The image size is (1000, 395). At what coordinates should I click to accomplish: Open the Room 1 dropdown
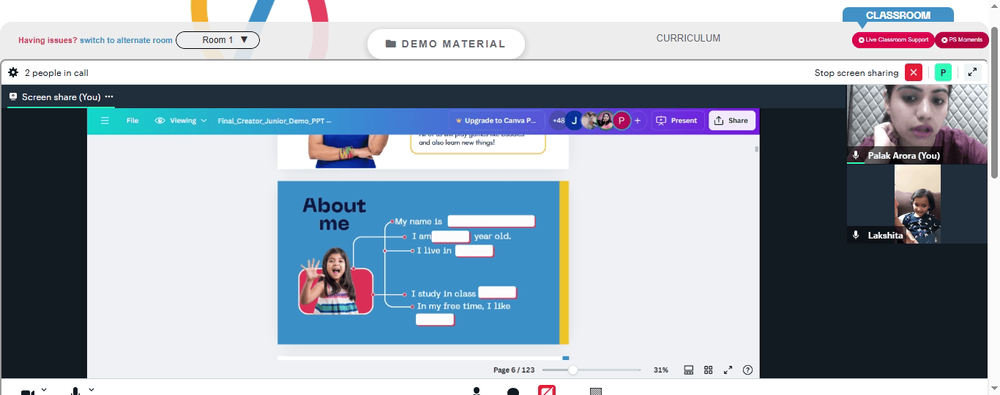217,40
